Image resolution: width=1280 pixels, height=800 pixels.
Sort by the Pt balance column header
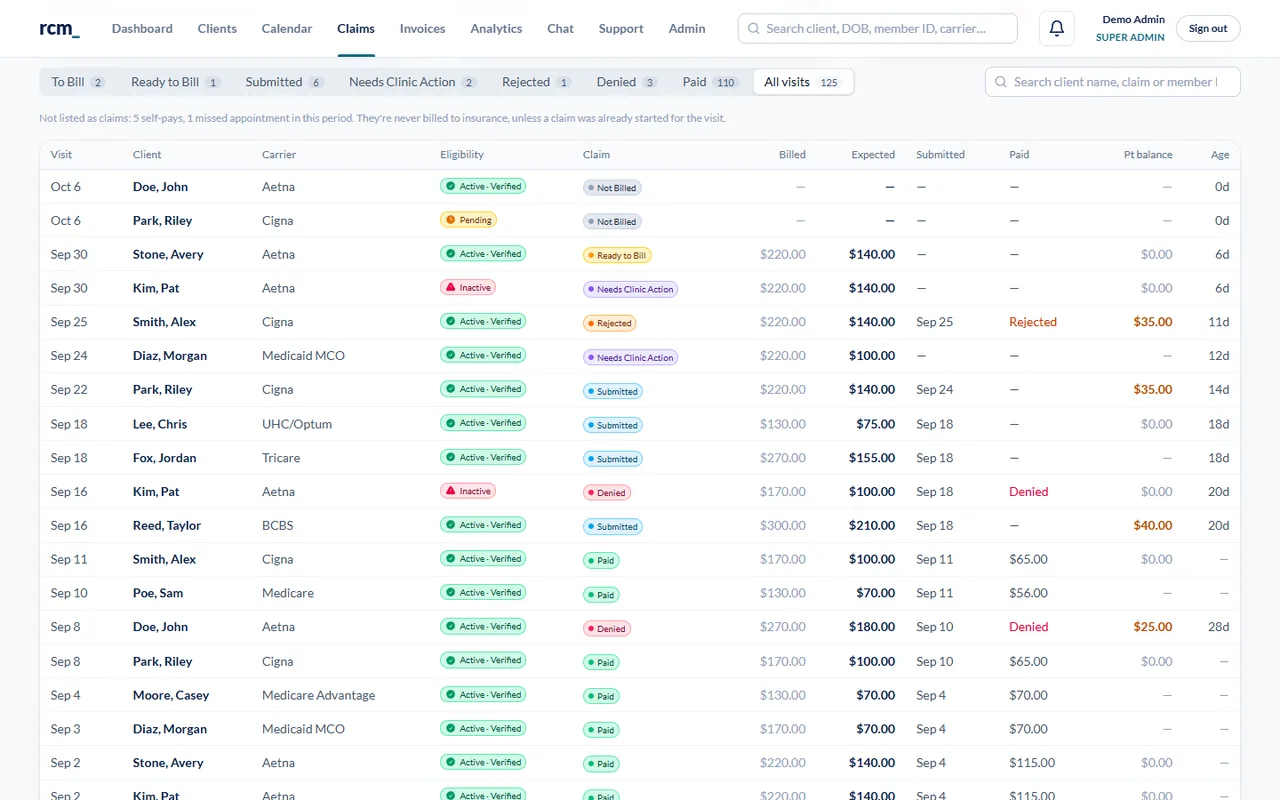coord(1148,155)
